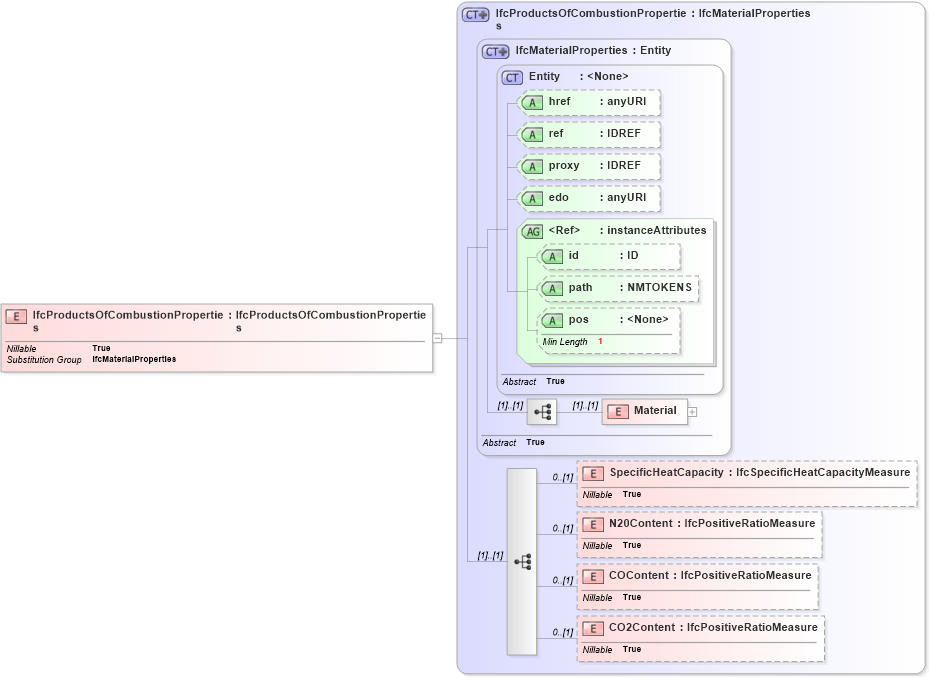The image size is (929, 677).
Task: Select the sequence icon linking the content measures
Action: [x=524, y=561]
